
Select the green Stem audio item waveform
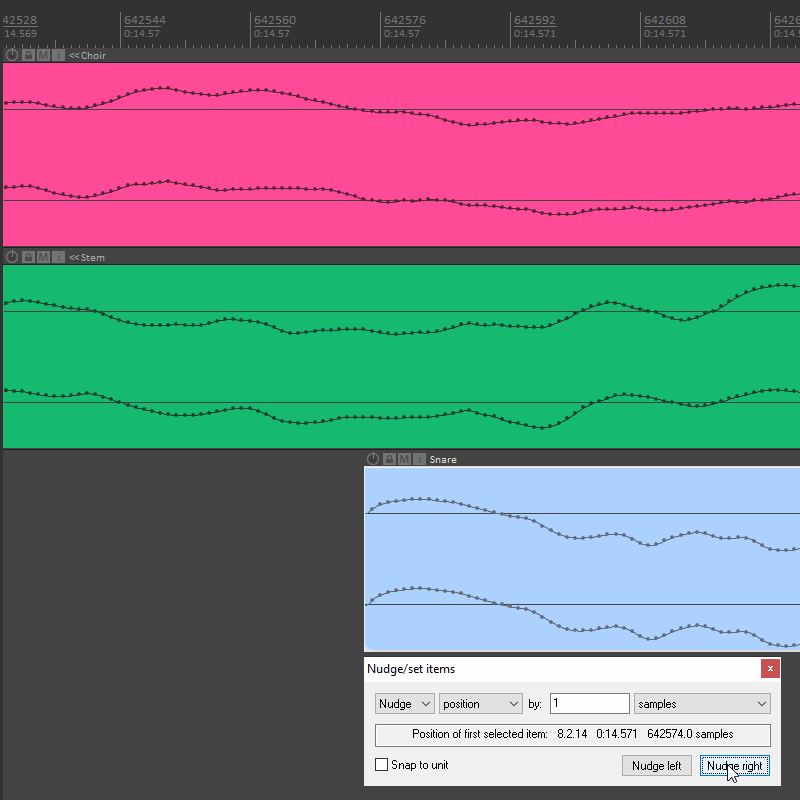(402, 357)
